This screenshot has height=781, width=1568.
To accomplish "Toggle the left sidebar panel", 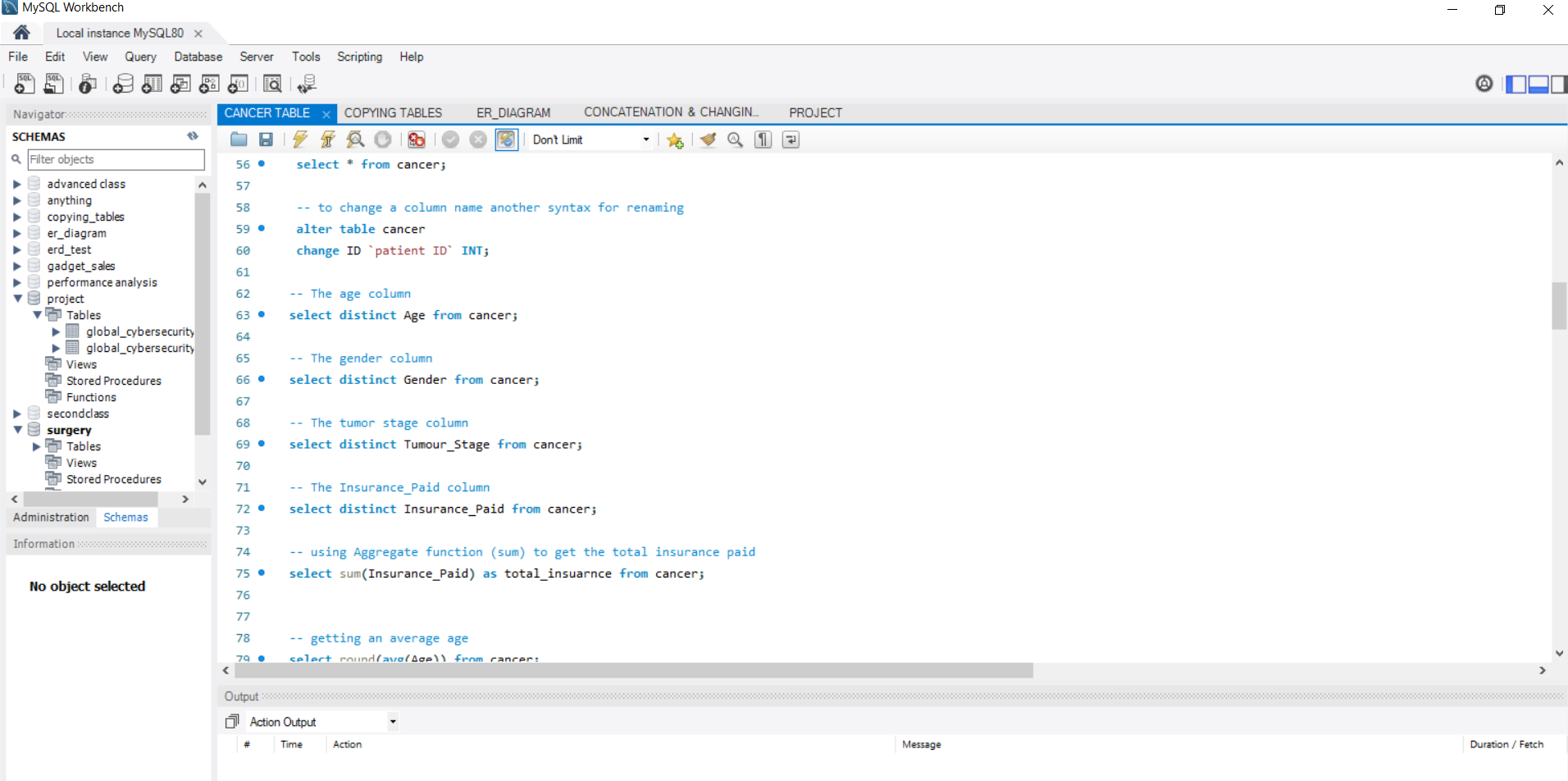I will click(1516, 84).
